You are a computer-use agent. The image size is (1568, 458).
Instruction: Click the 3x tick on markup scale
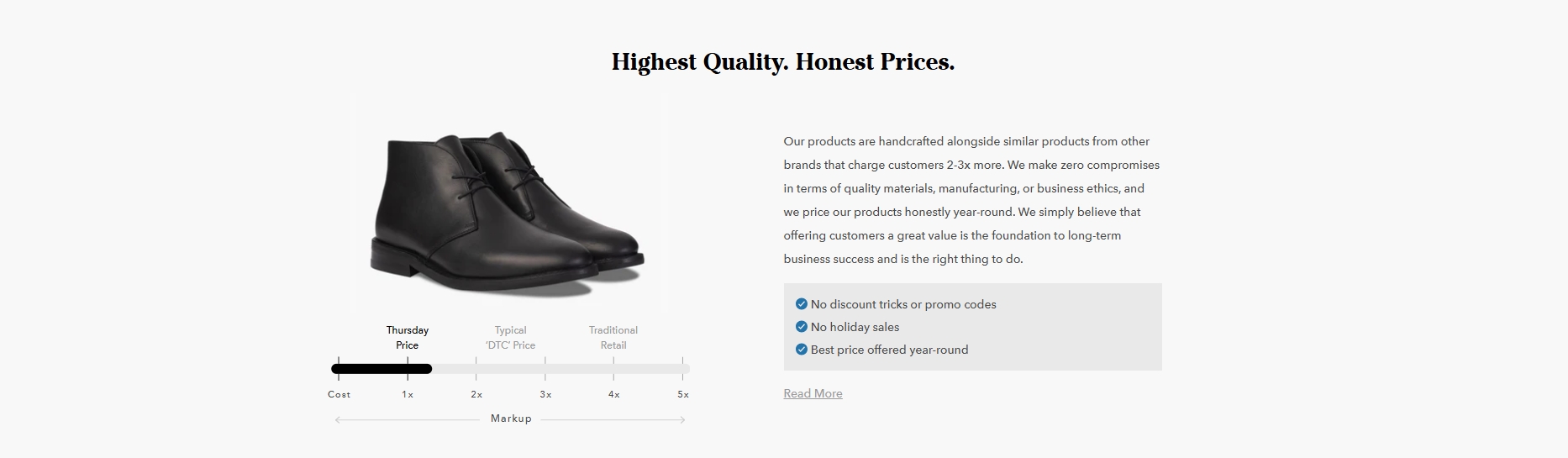545,394
